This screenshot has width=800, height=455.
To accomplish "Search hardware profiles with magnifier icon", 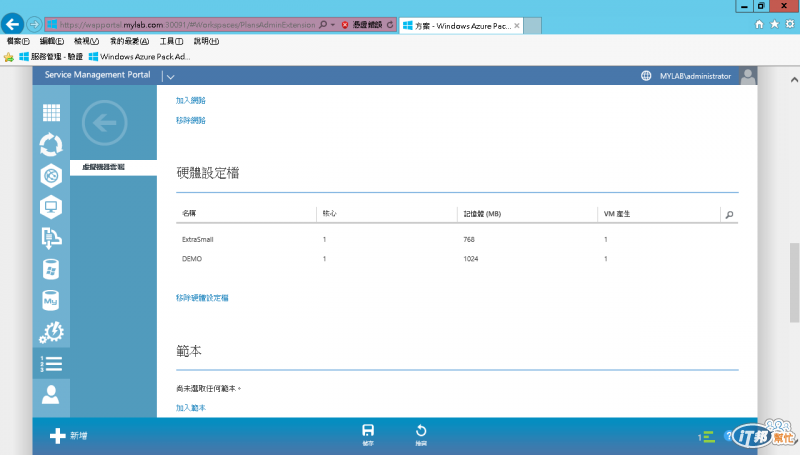I will click(730, 215).
